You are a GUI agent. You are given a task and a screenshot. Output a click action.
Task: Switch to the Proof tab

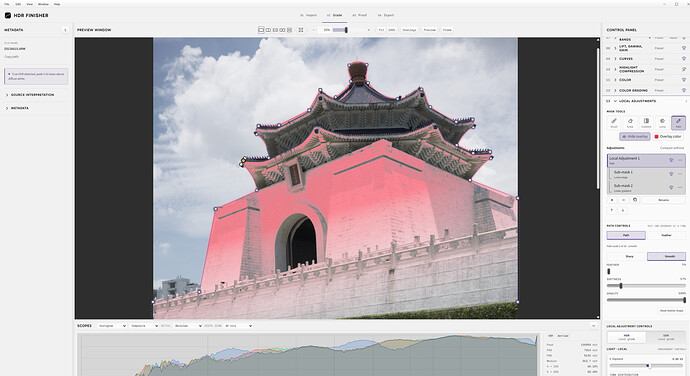[360, 15]
